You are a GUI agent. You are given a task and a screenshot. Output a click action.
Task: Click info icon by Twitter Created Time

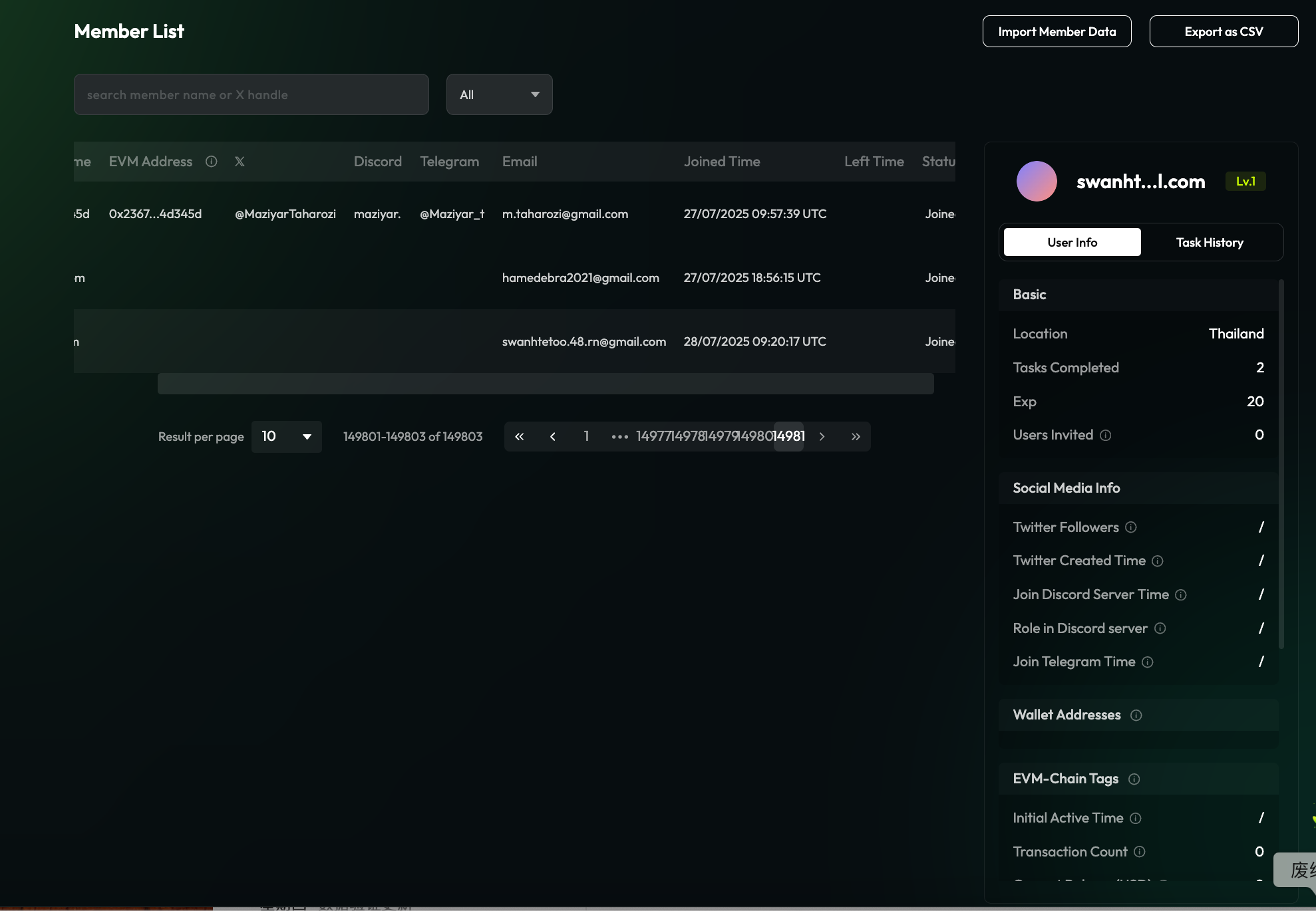pyautogui.click(x=1157, y=561)
